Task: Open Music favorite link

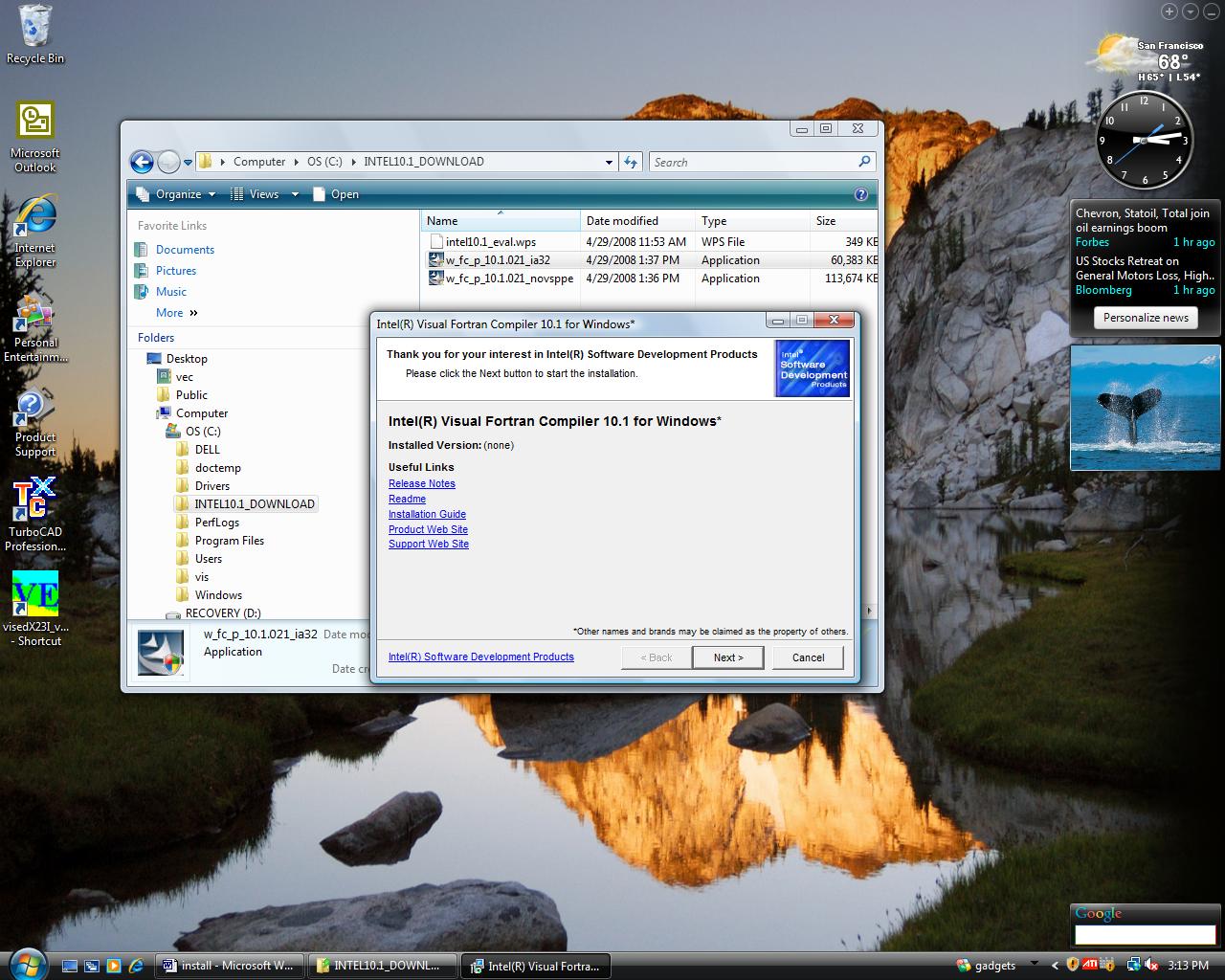Action: (170, 292)
